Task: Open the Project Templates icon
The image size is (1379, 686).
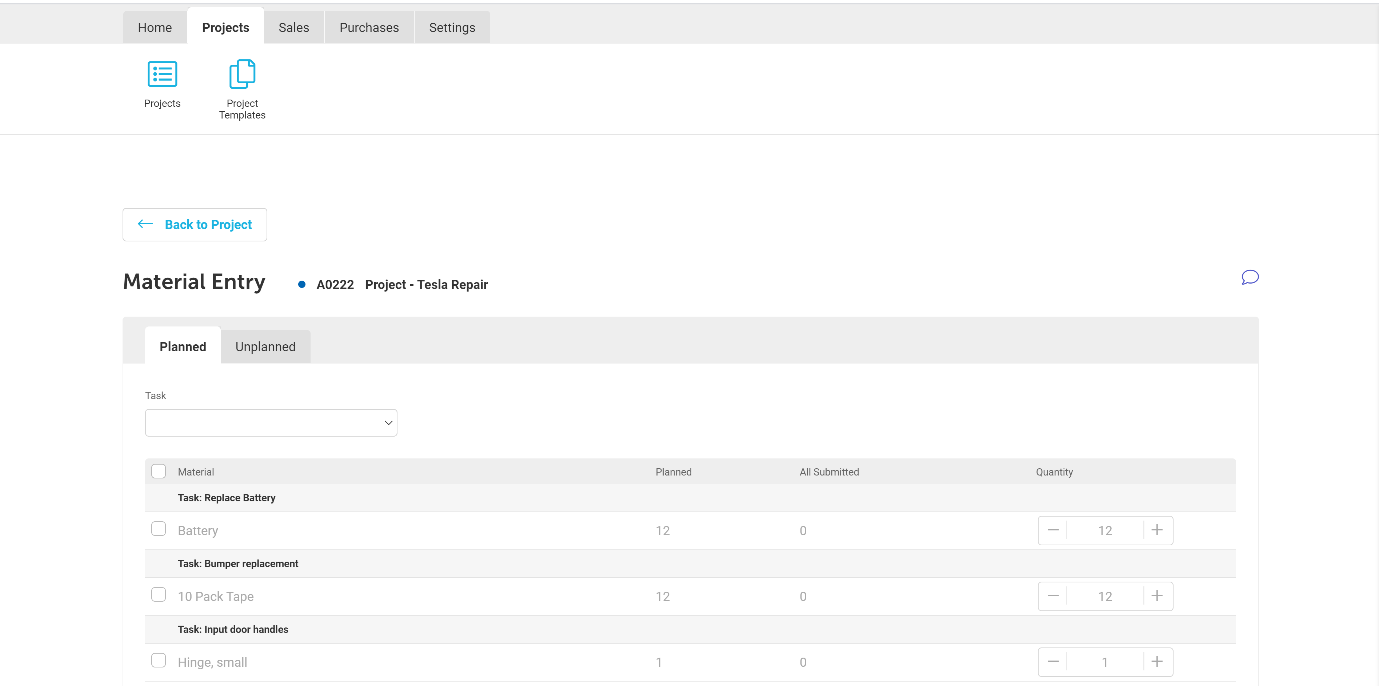Action: (x=242, y=75)
